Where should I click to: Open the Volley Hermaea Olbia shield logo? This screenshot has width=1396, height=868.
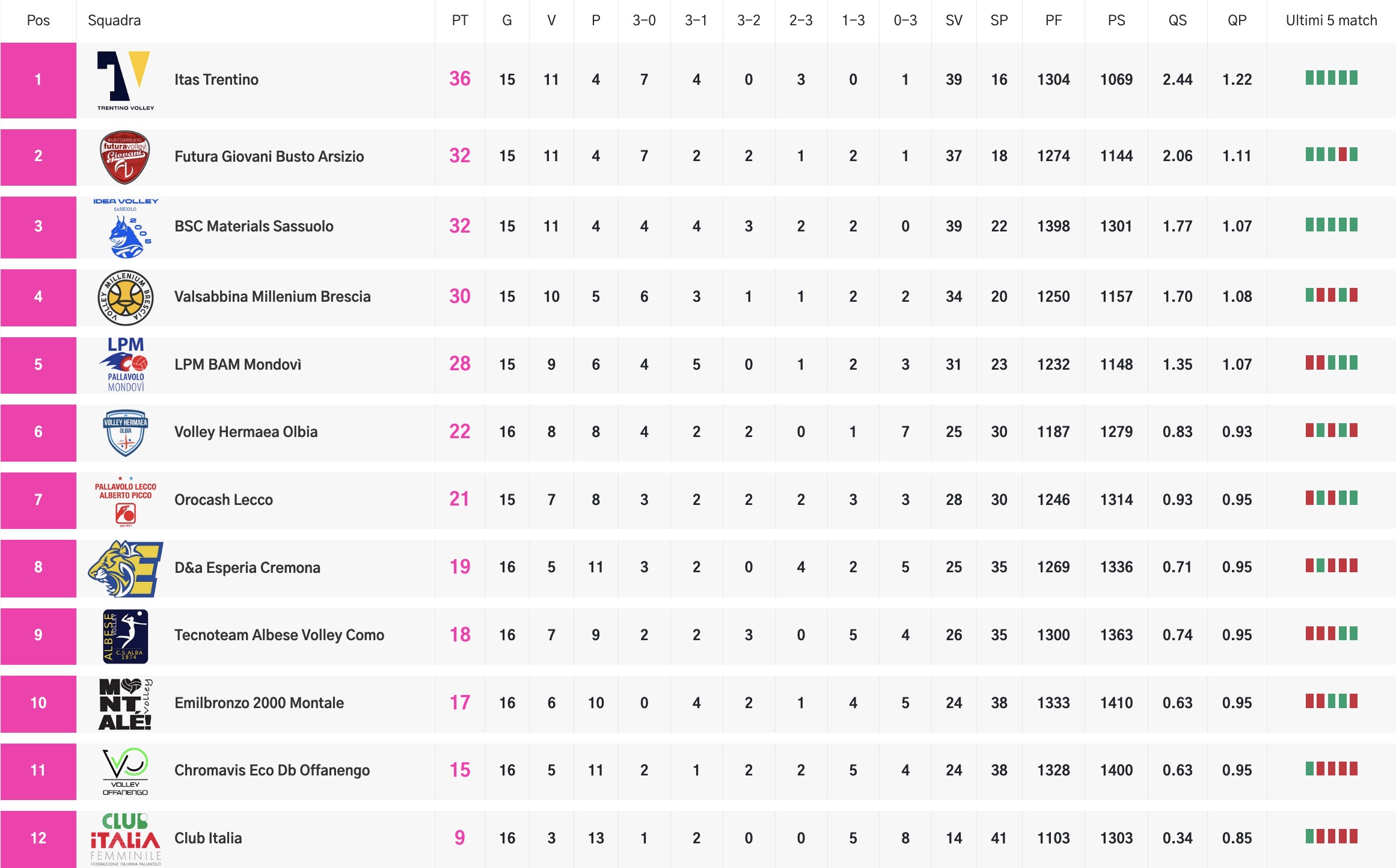pyautogui.click(x=125, y=432)
